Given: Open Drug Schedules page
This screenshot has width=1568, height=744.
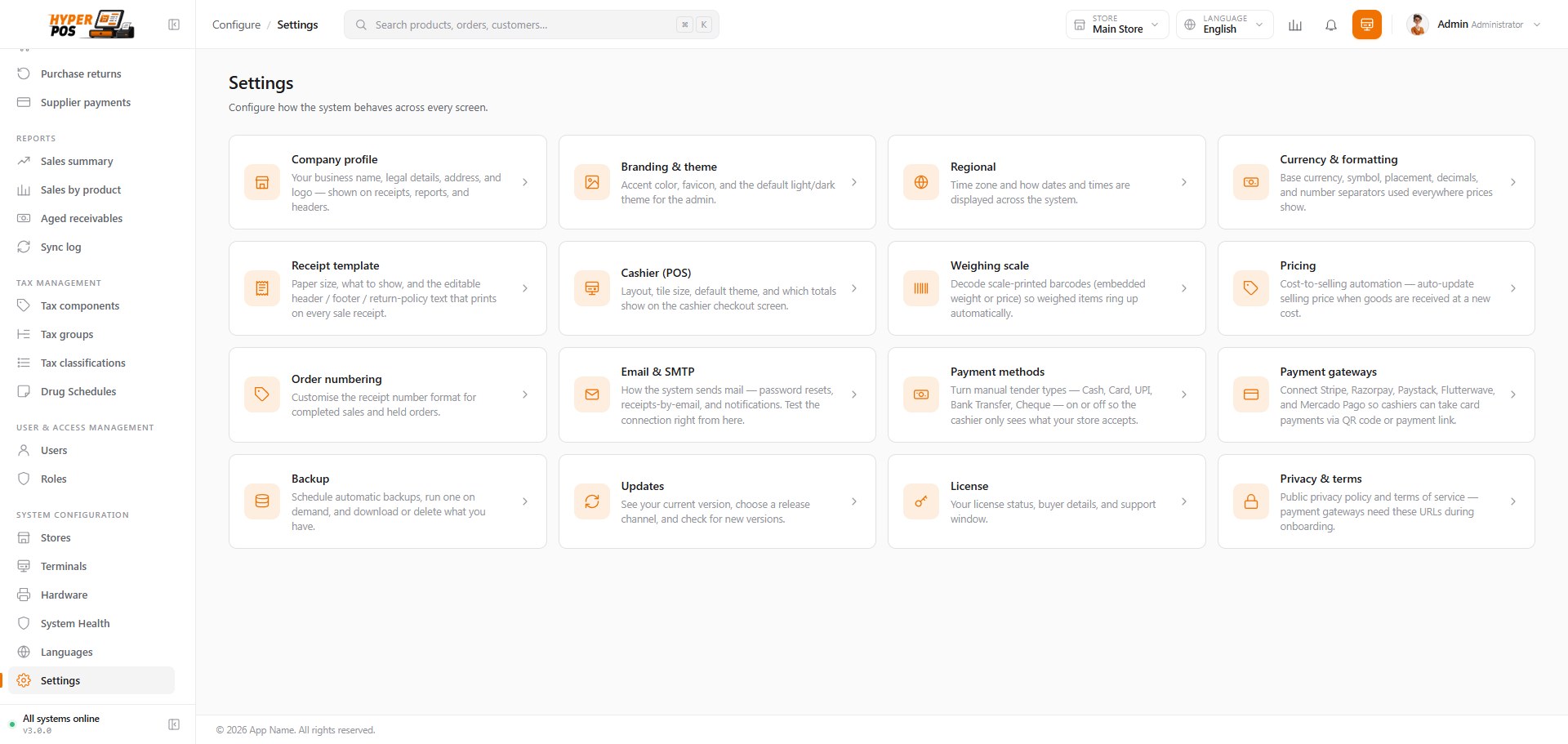Looking at the screenshot, I should pyautogui.click(x=91, y=391).
